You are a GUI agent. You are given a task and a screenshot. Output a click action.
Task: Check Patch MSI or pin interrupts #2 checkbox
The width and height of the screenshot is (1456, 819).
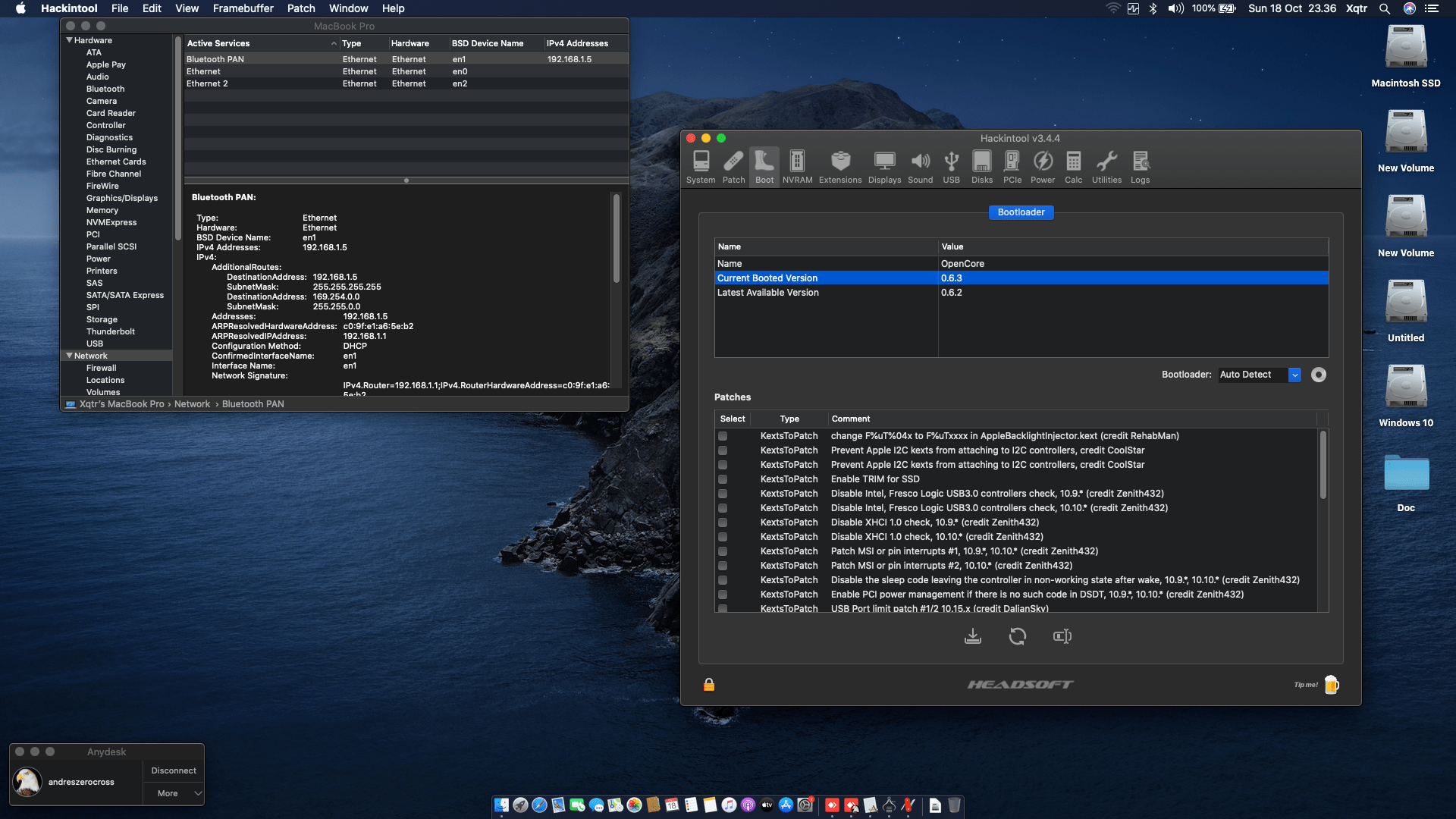click(723, 566)
